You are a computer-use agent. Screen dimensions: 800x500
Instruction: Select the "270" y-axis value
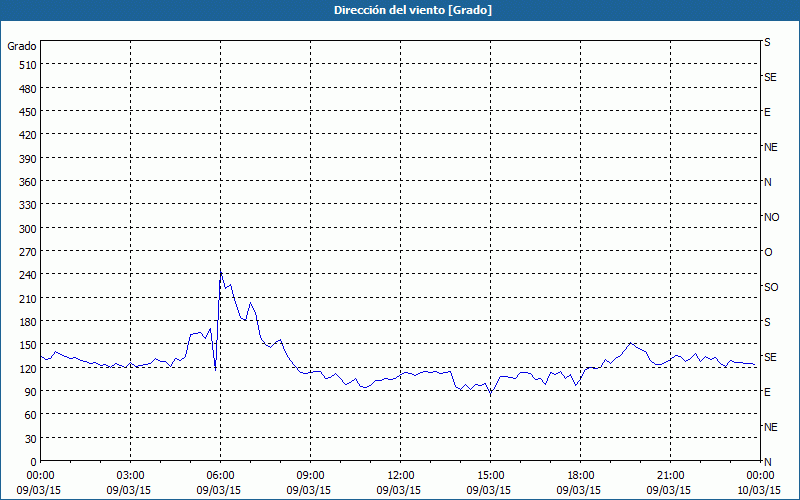click(28, 252)
